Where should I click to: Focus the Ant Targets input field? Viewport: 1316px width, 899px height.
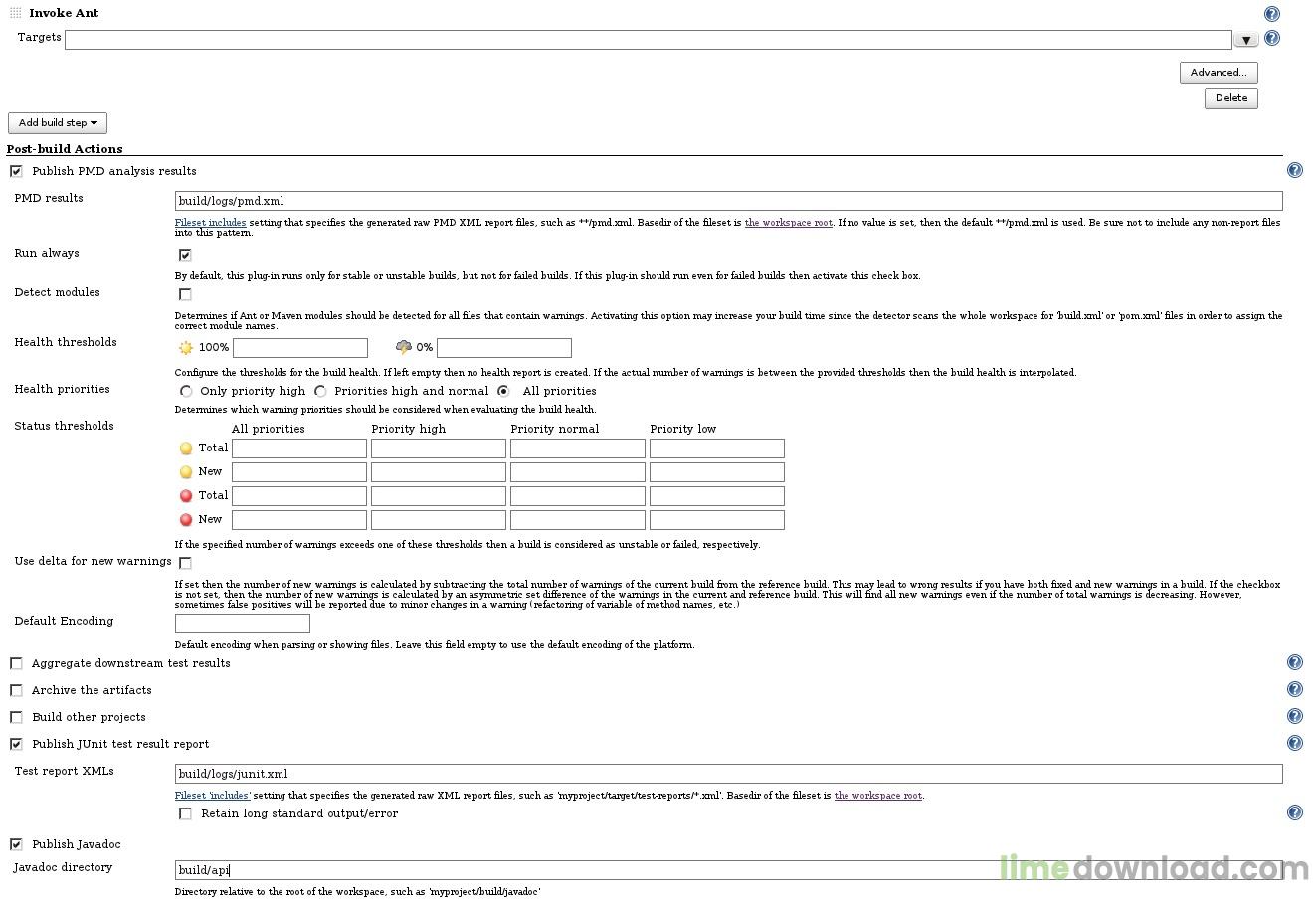[649, 40]
